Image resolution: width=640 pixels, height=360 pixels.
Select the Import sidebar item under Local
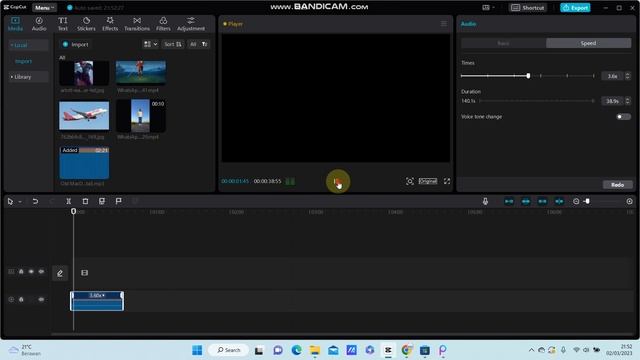tap(23, 61)
